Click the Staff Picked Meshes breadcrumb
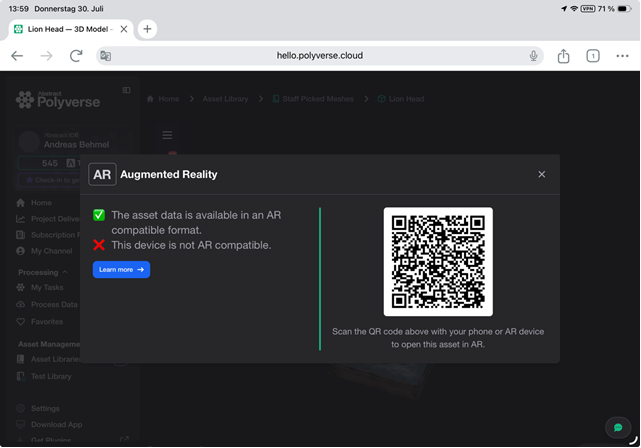 tap(313, 99)
